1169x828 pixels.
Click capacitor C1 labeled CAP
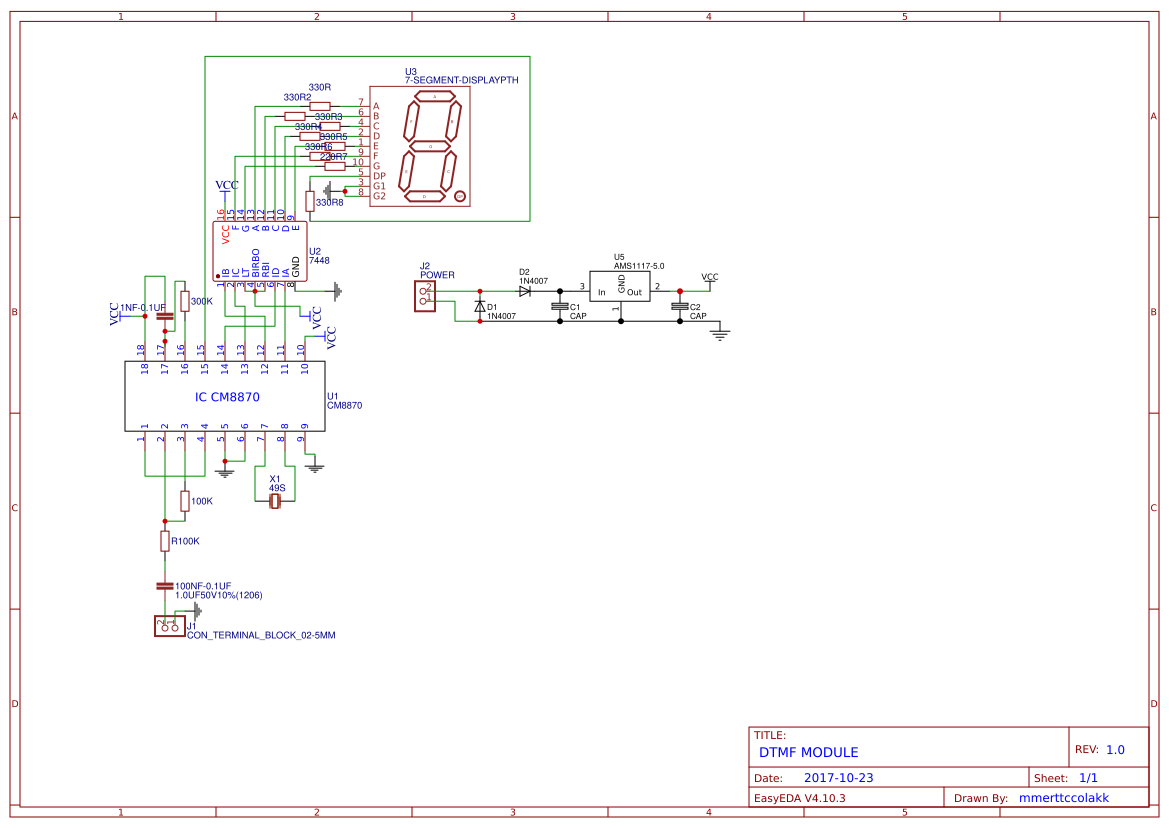560,305
